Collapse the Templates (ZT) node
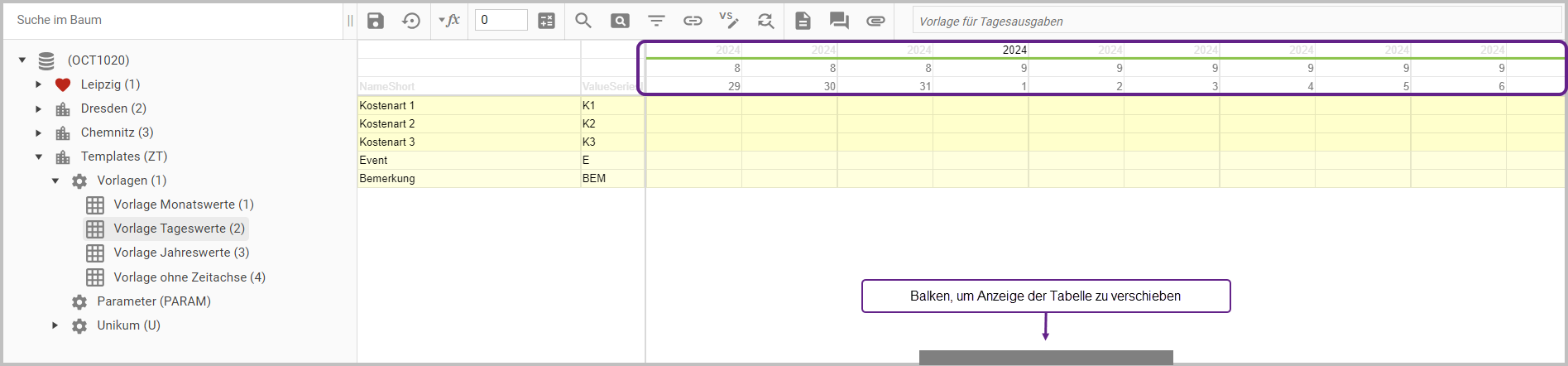The height and width of the screenshot is (366, 1568). (39, 157)
